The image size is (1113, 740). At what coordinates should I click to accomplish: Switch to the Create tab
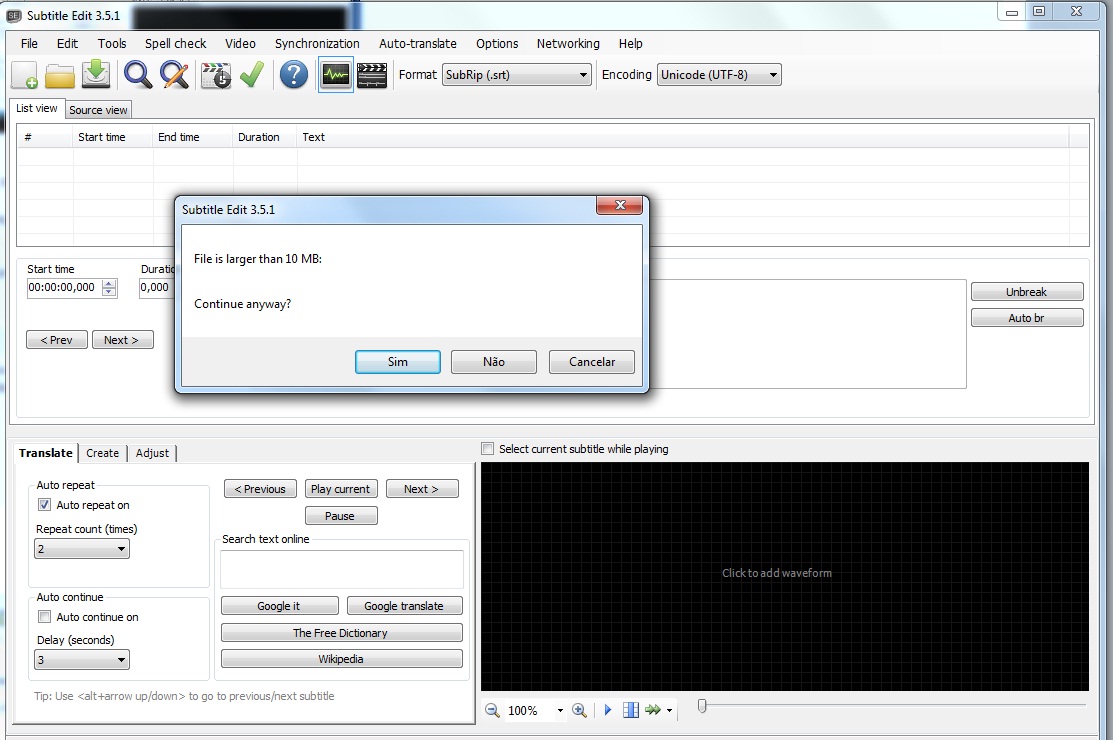point(102,453)
